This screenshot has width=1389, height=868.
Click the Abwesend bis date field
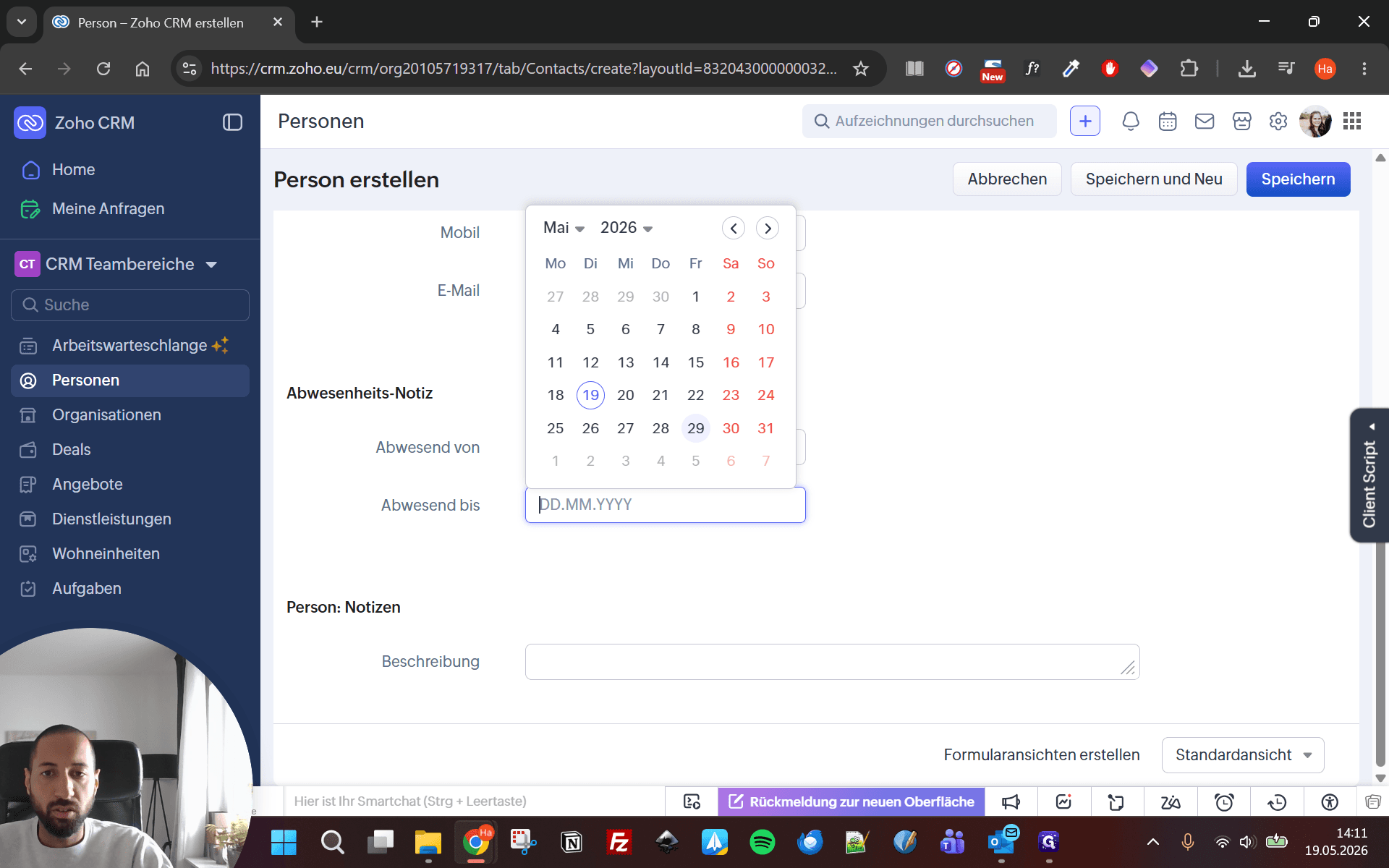point(665,505)
